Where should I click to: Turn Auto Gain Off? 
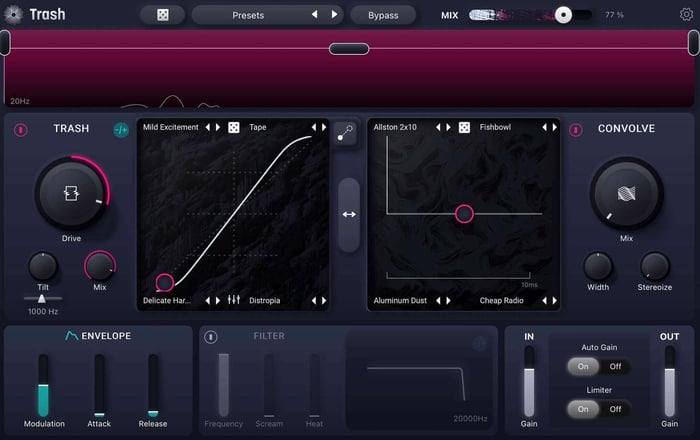tap(615, 366)
